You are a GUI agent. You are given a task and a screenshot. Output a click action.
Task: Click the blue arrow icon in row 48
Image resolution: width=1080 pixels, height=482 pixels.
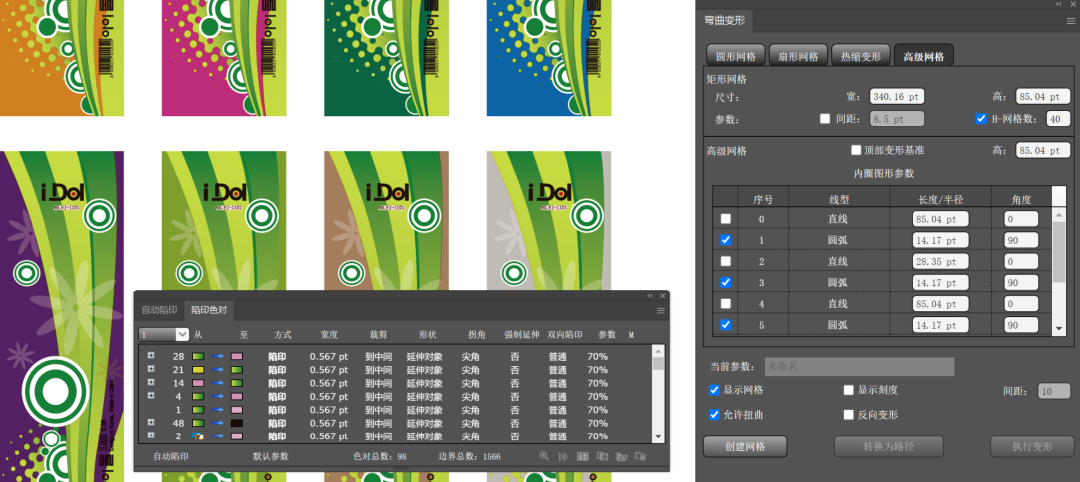point(218,423)
